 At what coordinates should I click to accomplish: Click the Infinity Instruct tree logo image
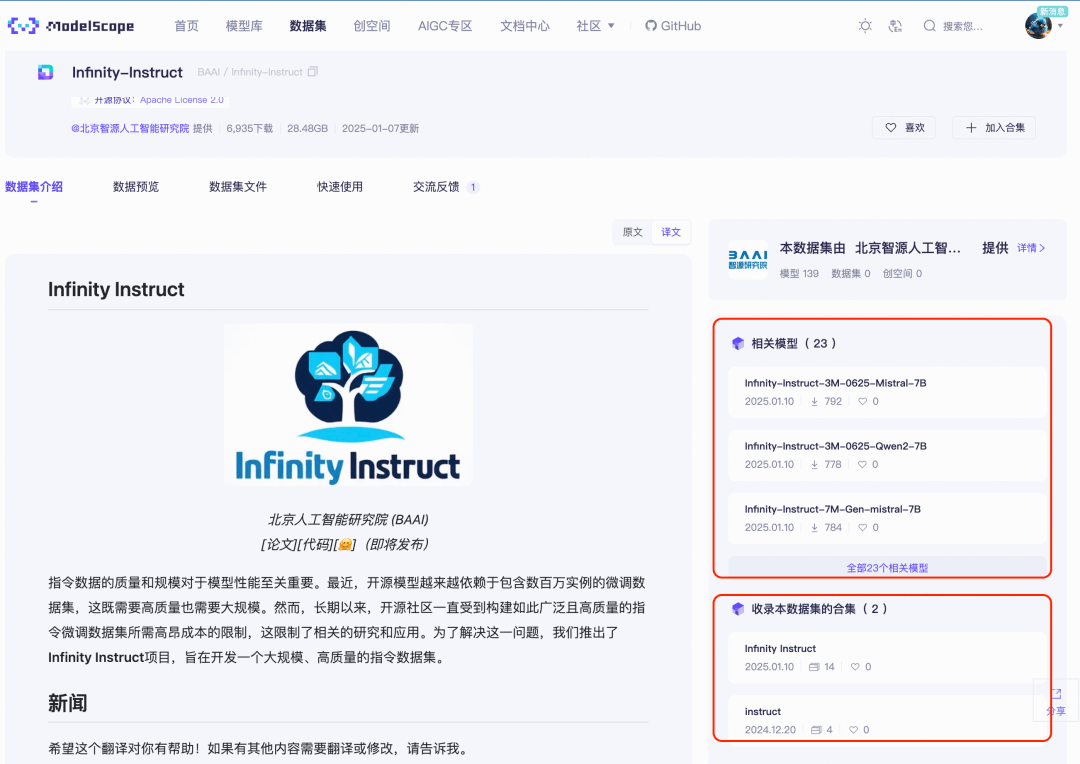(349, 405)
